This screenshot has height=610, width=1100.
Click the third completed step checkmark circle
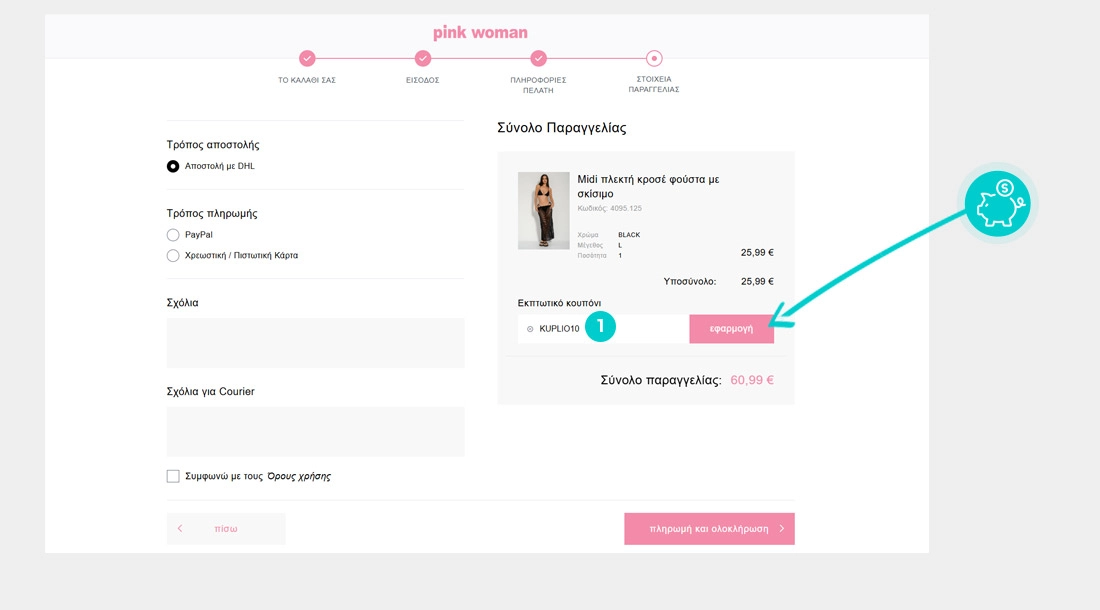[x=538, y=59]
